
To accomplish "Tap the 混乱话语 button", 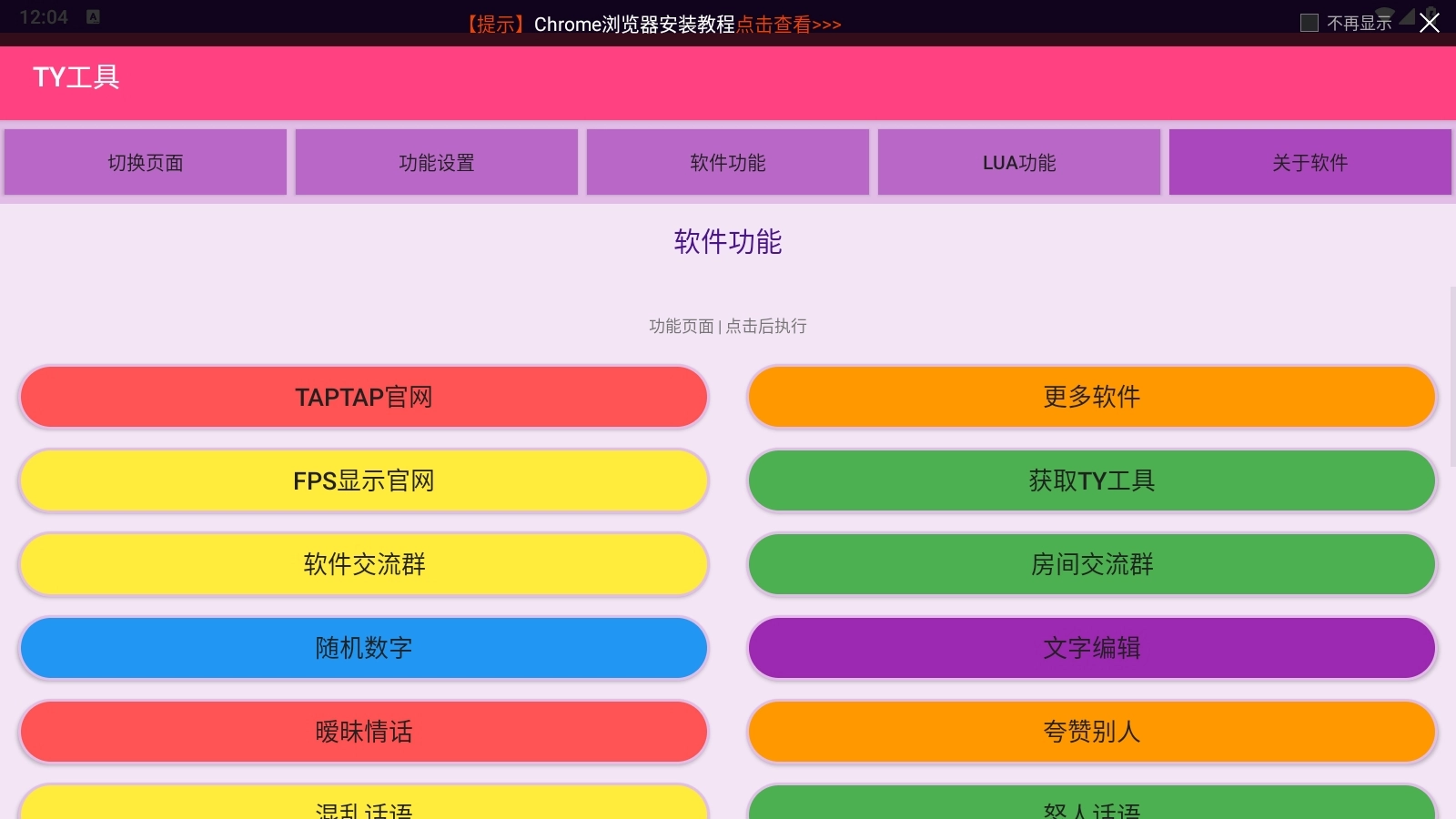I will click(363, 805).
